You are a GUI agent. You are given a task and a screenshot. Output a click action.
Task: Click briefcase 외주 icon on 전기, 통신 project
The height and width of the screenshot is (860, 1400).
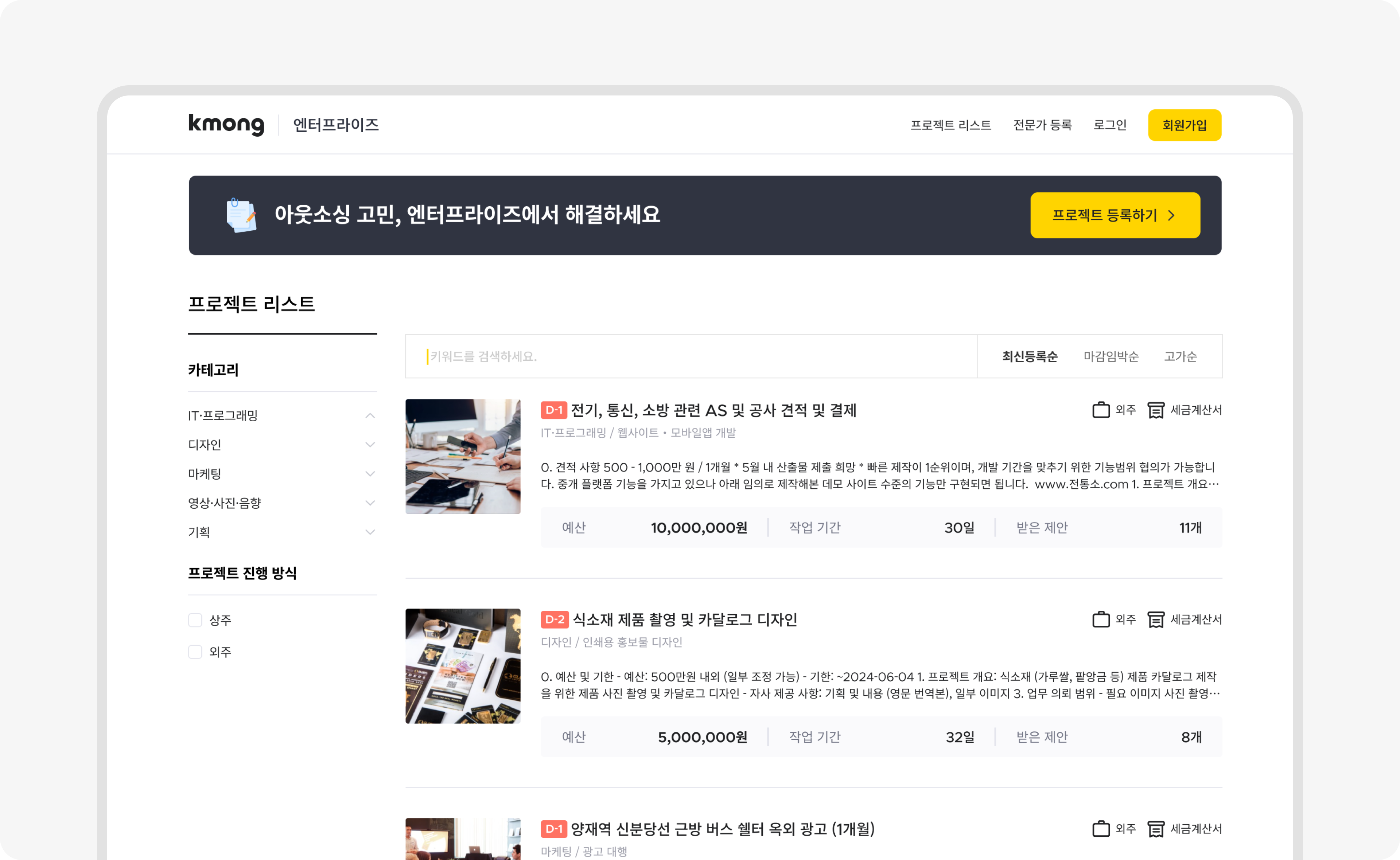(1101, 410)
